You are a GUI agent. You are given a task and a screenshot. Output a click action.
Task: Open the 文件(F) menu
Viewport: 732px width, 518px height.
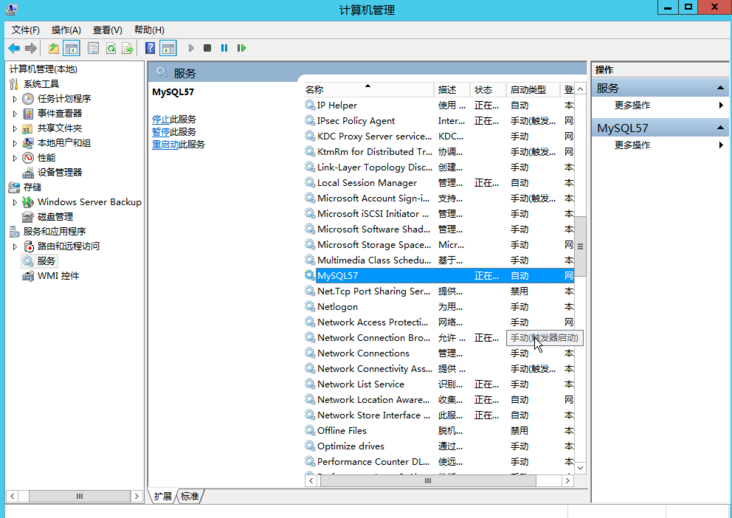pyautogui.click(x=25, y=30)
